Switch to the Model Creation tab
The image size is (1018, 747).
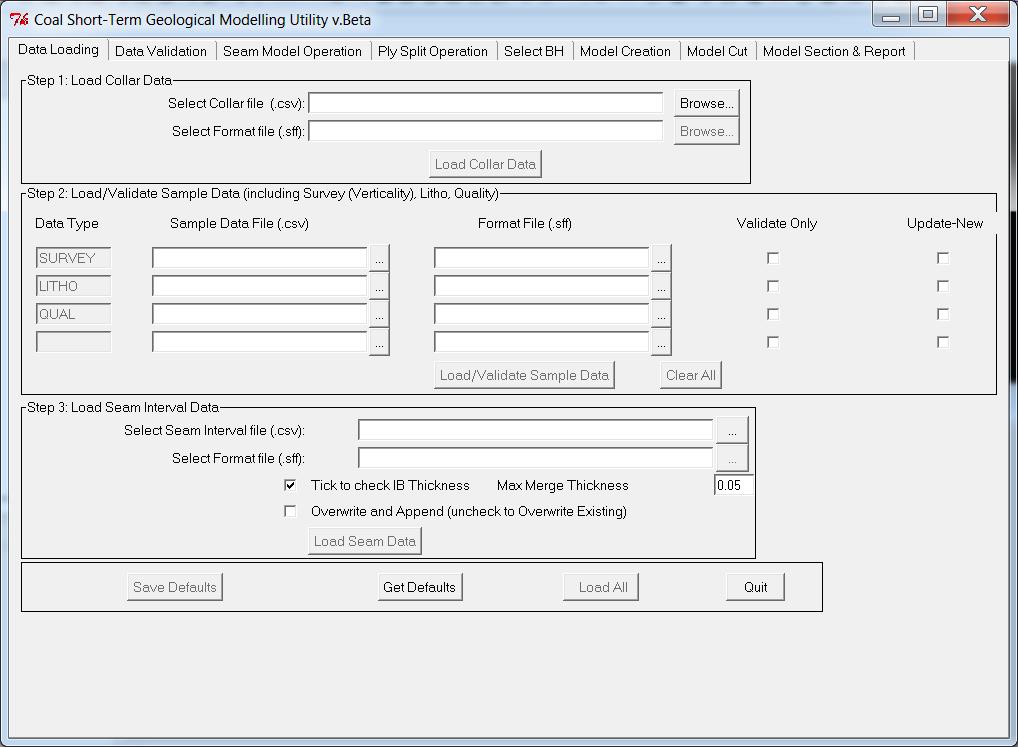pos(625,49)
